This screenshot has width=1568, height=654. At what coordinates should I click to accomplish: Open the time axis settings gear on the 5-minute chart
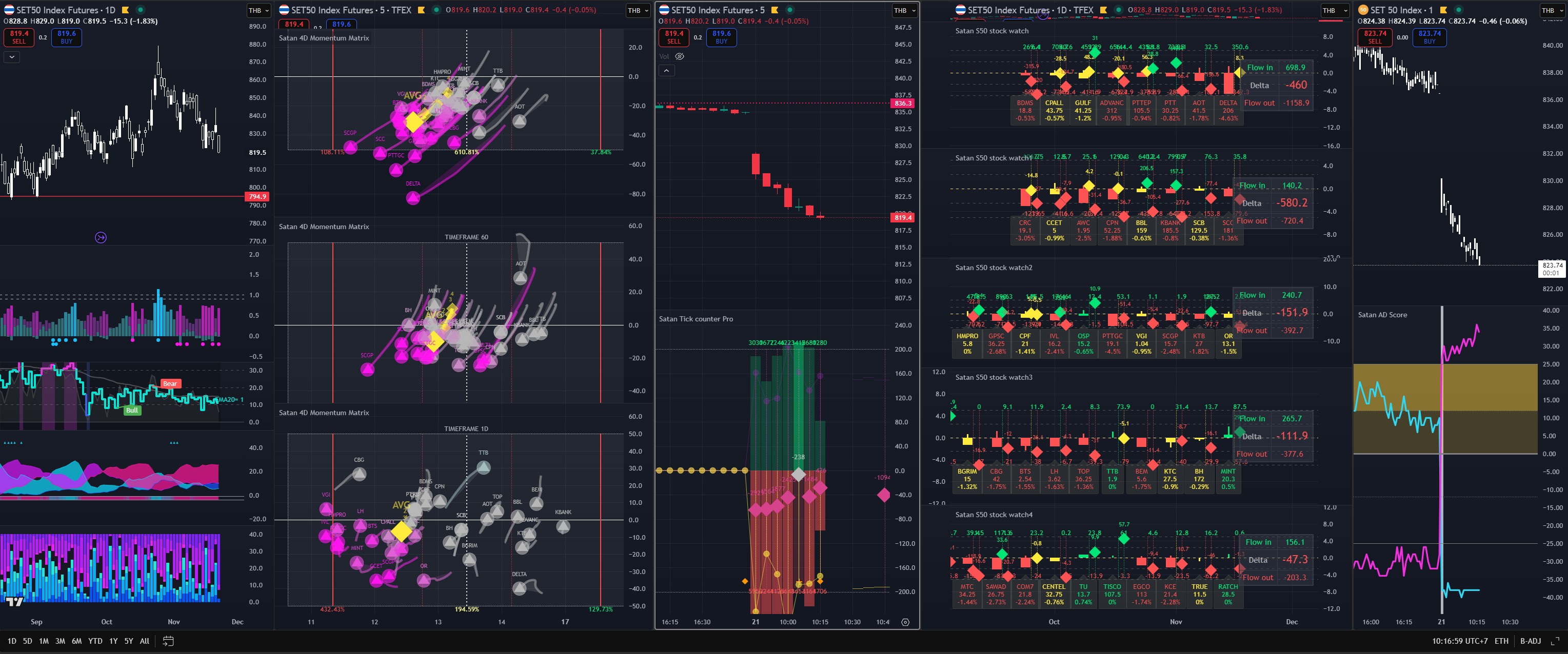(x=905, y=622)
